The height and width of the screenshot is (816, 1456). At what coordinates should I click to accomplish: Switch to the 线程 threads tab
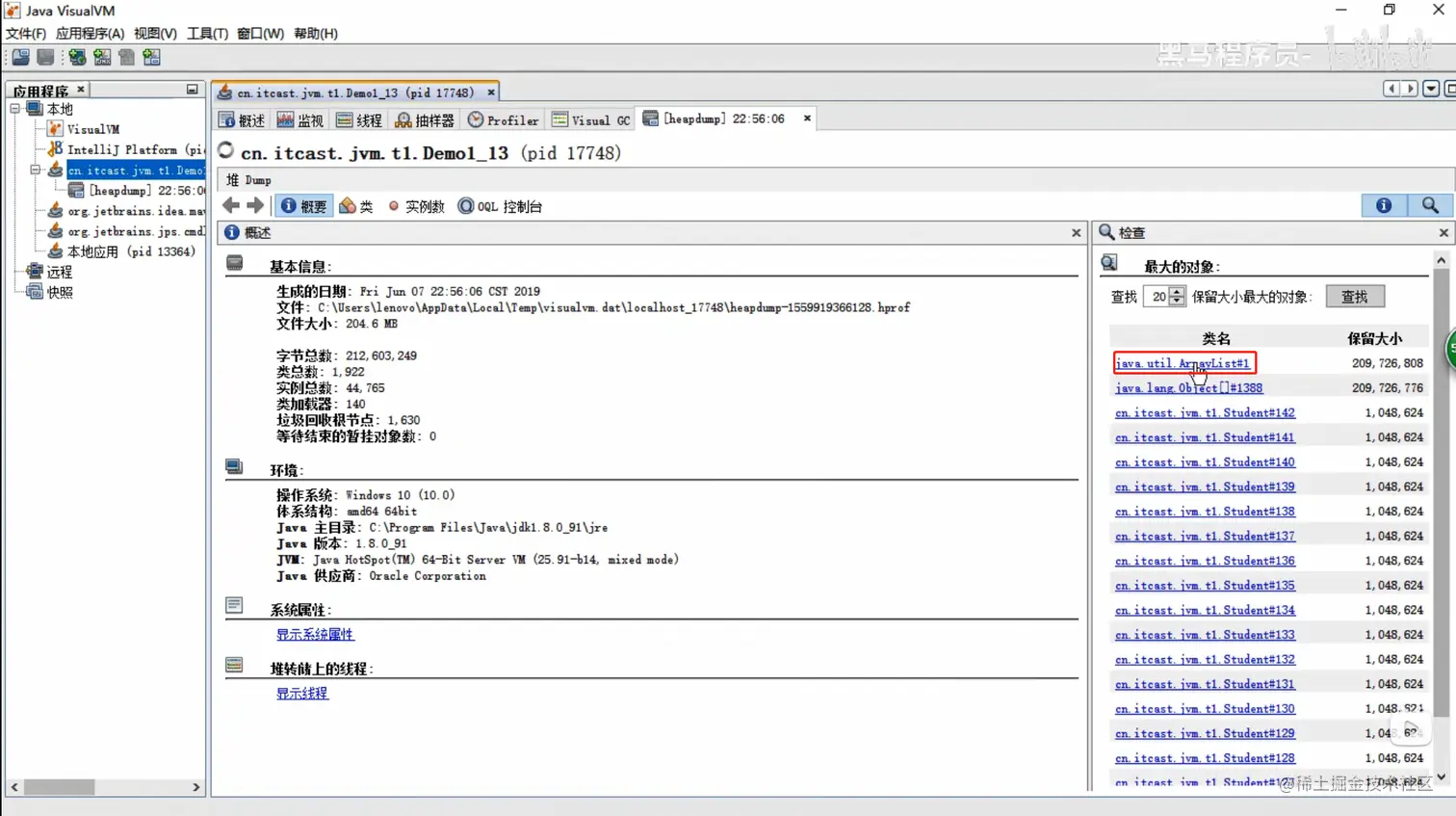tap(359, 119)
